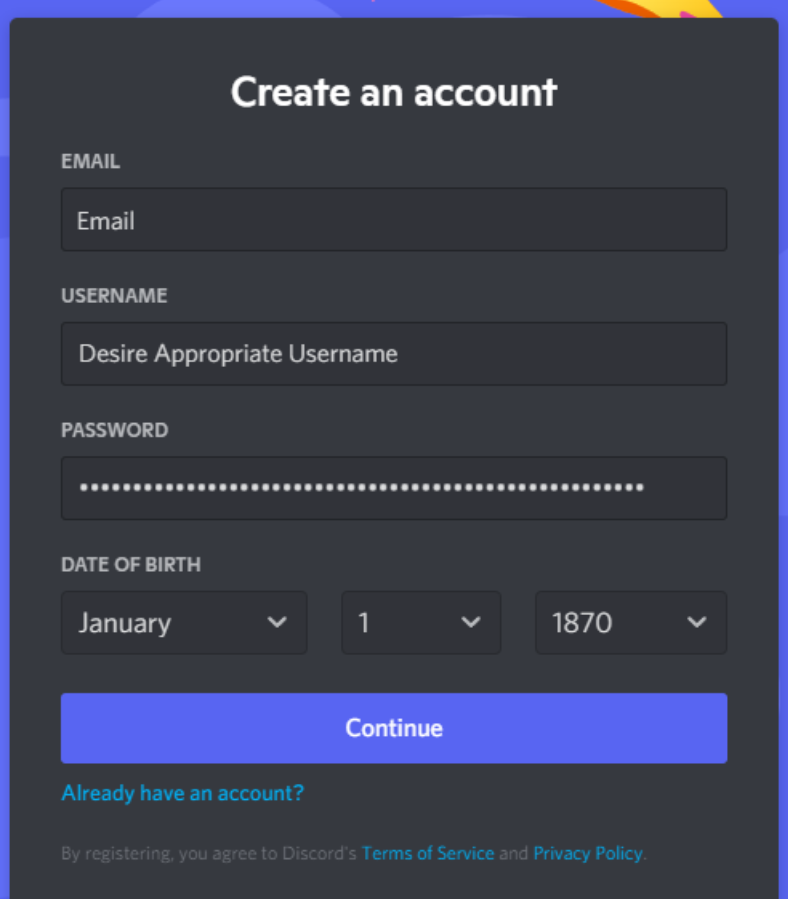Open Discord's Terms of Service link
788x899 pixels.
coord(428,854)
